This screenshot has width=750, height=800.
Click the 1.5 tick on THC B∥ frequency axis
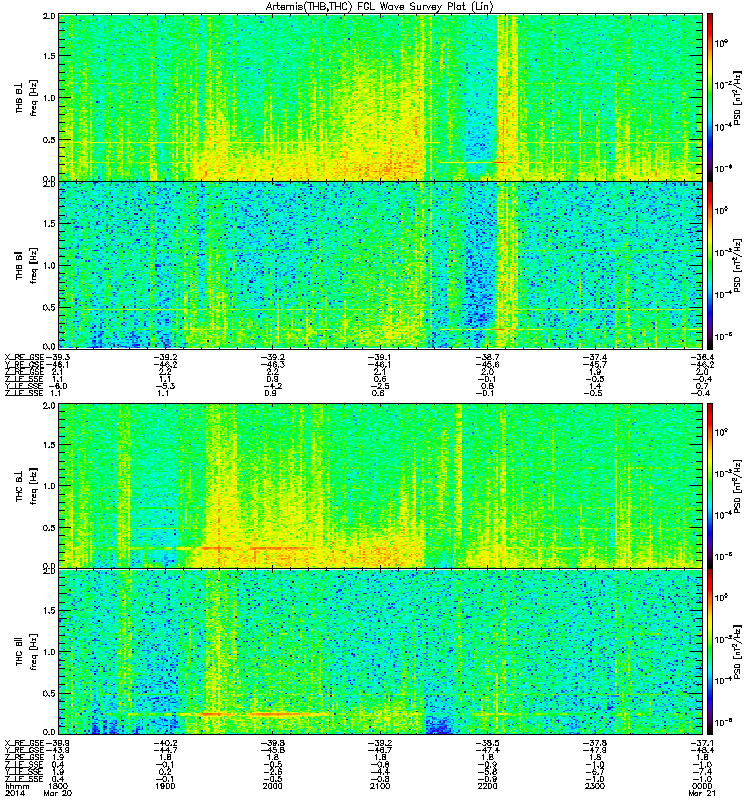click(49, 610)
